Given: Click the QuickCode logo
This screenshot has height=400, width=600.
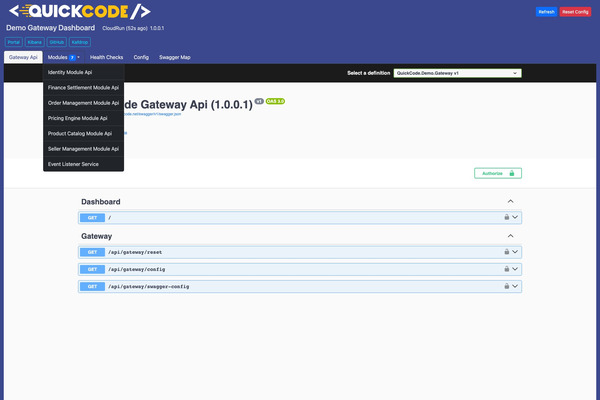Looking at the screenshot, I should point(80,11).
